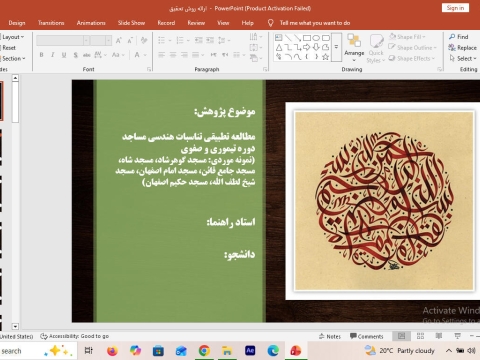
Task: Open the Font Color dropdown arrow
Action: tap(145, 55)
